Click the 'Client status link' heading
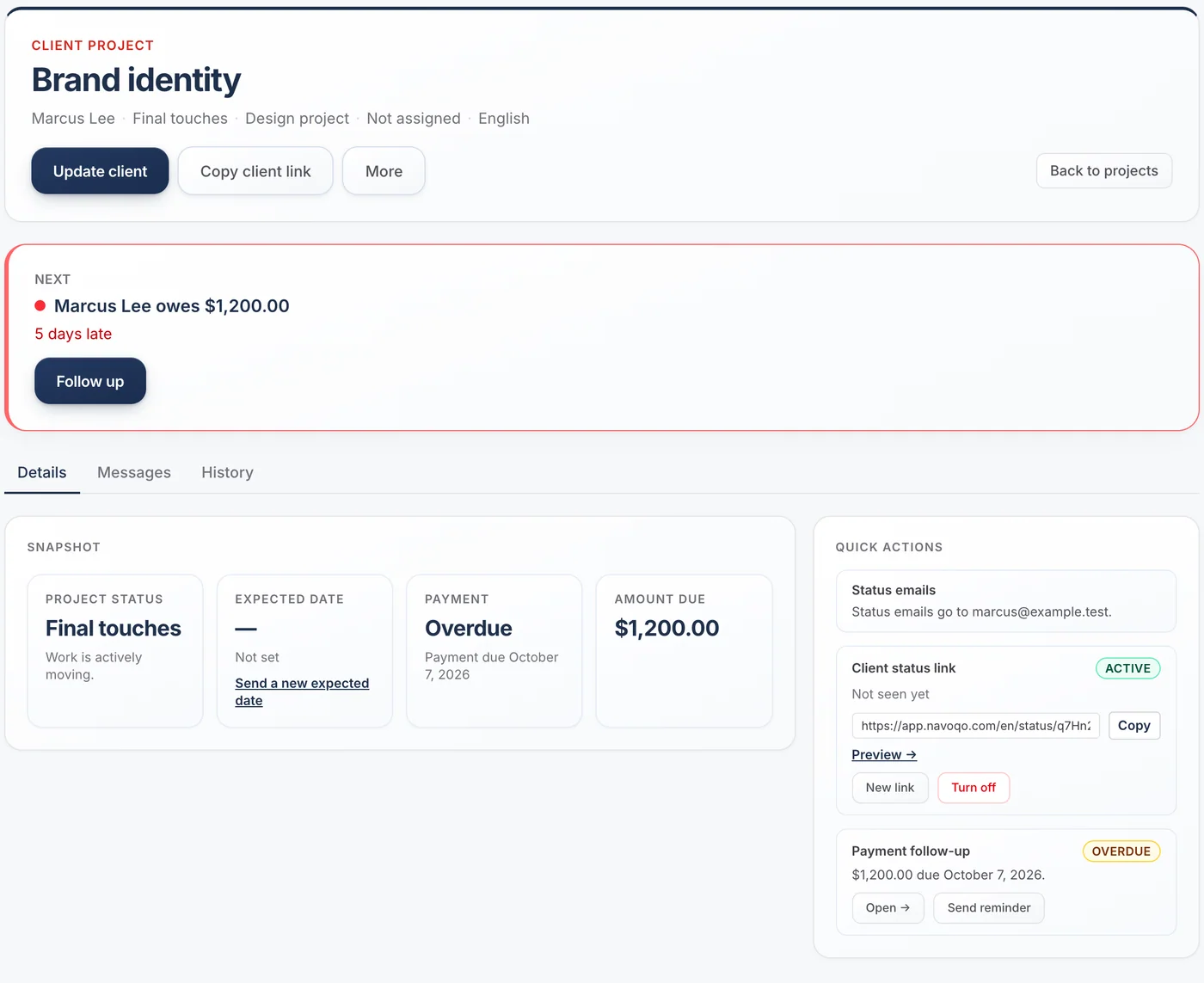Screen dimensions: 1204x983 903,668
